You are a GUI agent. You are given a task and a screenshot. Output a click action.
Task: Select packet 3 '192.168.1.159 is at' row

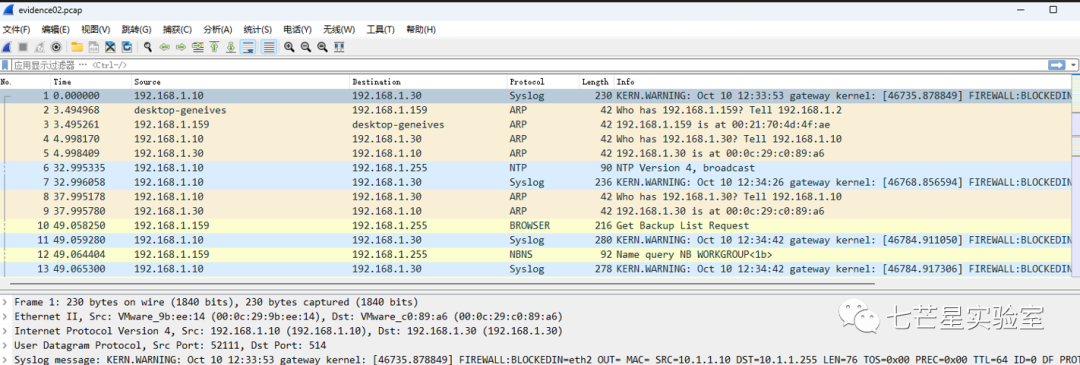point(536,125)
